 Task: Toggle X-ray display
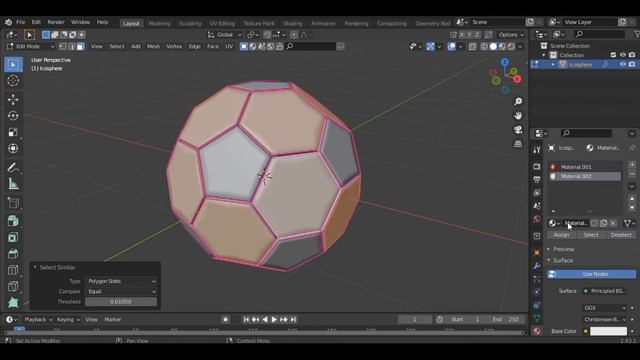[472, 47]
